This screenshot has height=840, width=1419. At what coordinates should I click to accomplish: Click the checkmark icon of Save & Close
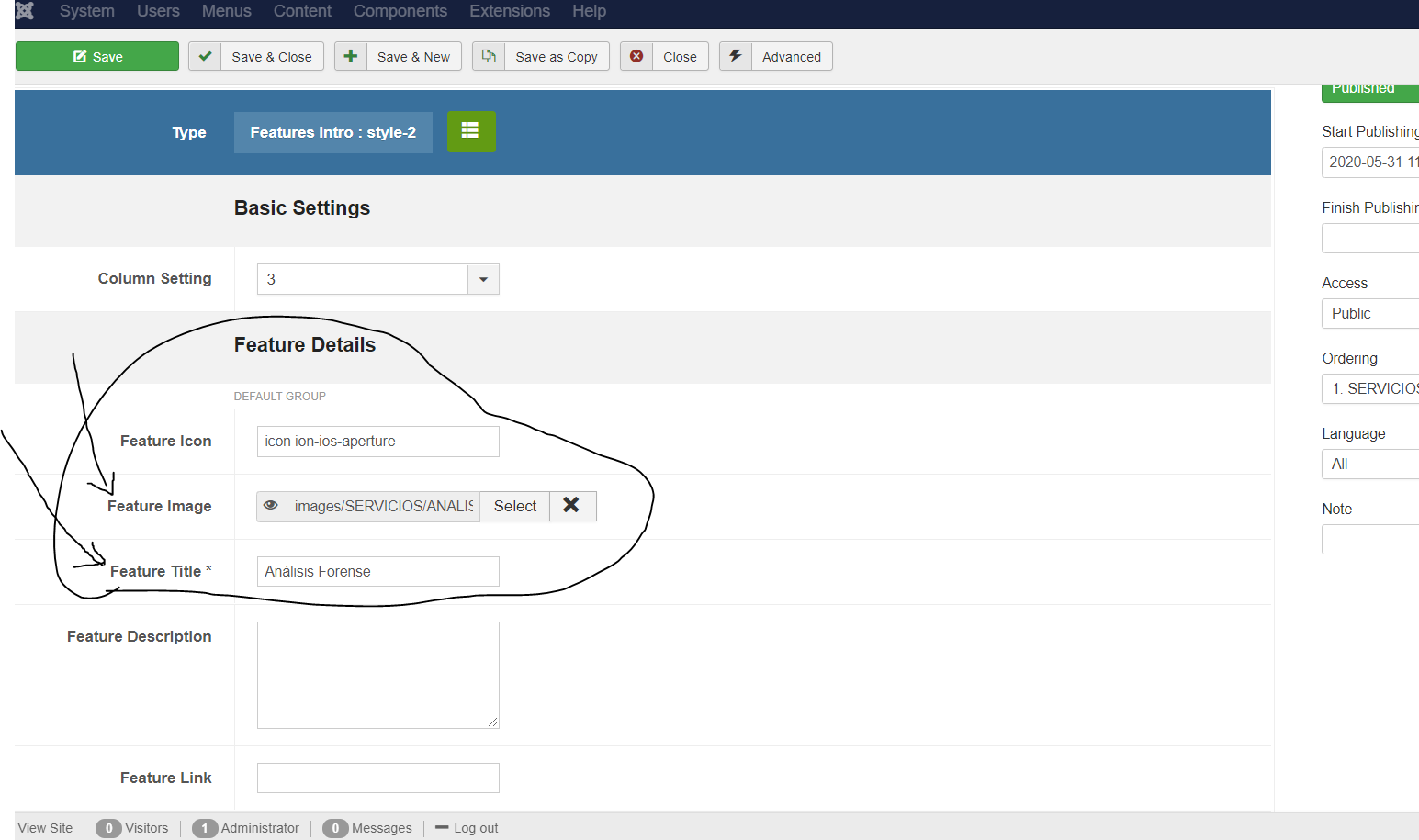click(205, 56)
